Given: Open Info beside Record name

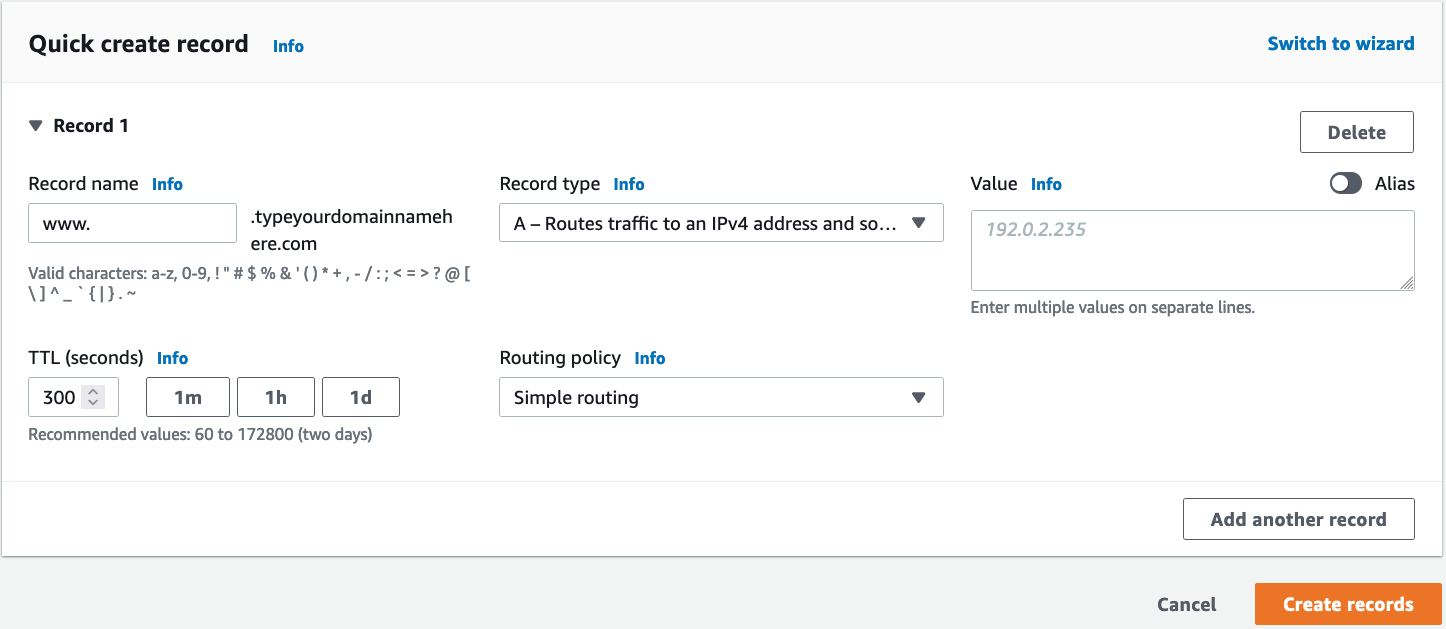Looking at the screenshot, I should [x=167, y=184].
